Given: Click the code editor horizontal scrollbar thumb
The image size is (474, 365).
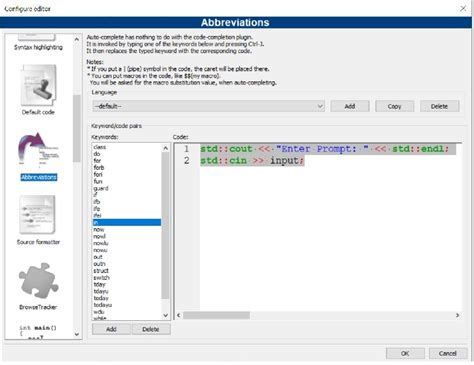Looking at the screenshot, I should tap(216, 315).
